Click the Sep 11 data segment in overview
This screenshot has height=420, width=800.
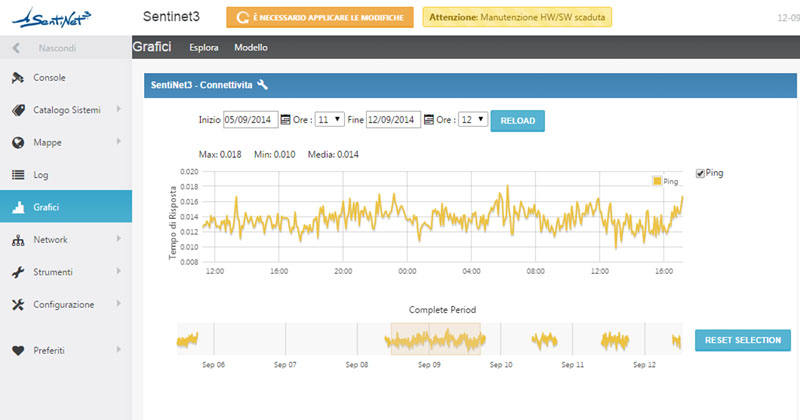[x=614, y=341]
